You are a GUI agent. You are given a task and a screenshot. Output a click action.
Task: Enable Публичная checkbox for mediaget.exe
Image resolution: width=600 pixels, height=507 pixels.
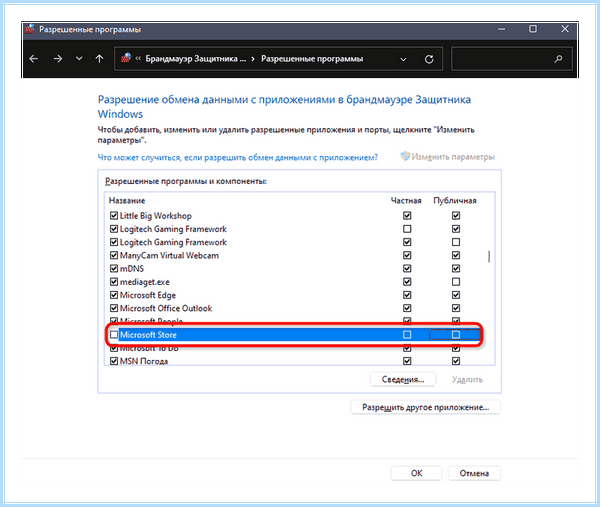(456, 282)
